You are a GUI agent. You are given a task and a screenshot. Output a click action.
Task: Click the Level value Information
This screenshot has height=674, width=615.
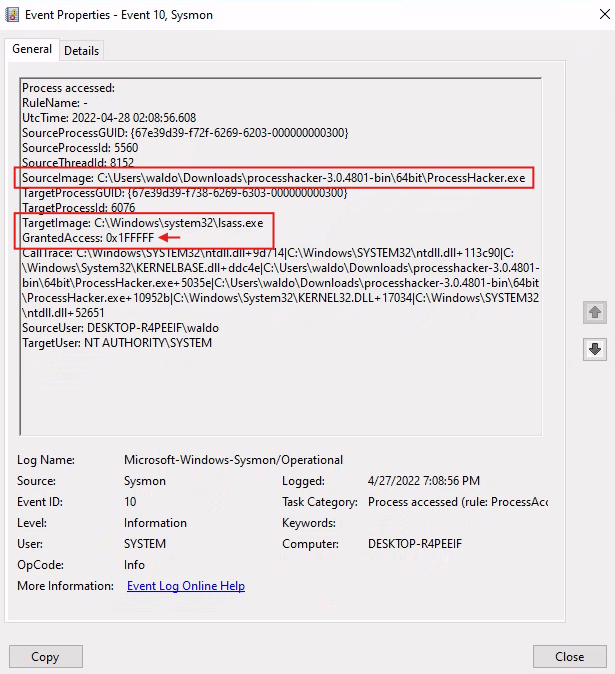coord(155,523)
